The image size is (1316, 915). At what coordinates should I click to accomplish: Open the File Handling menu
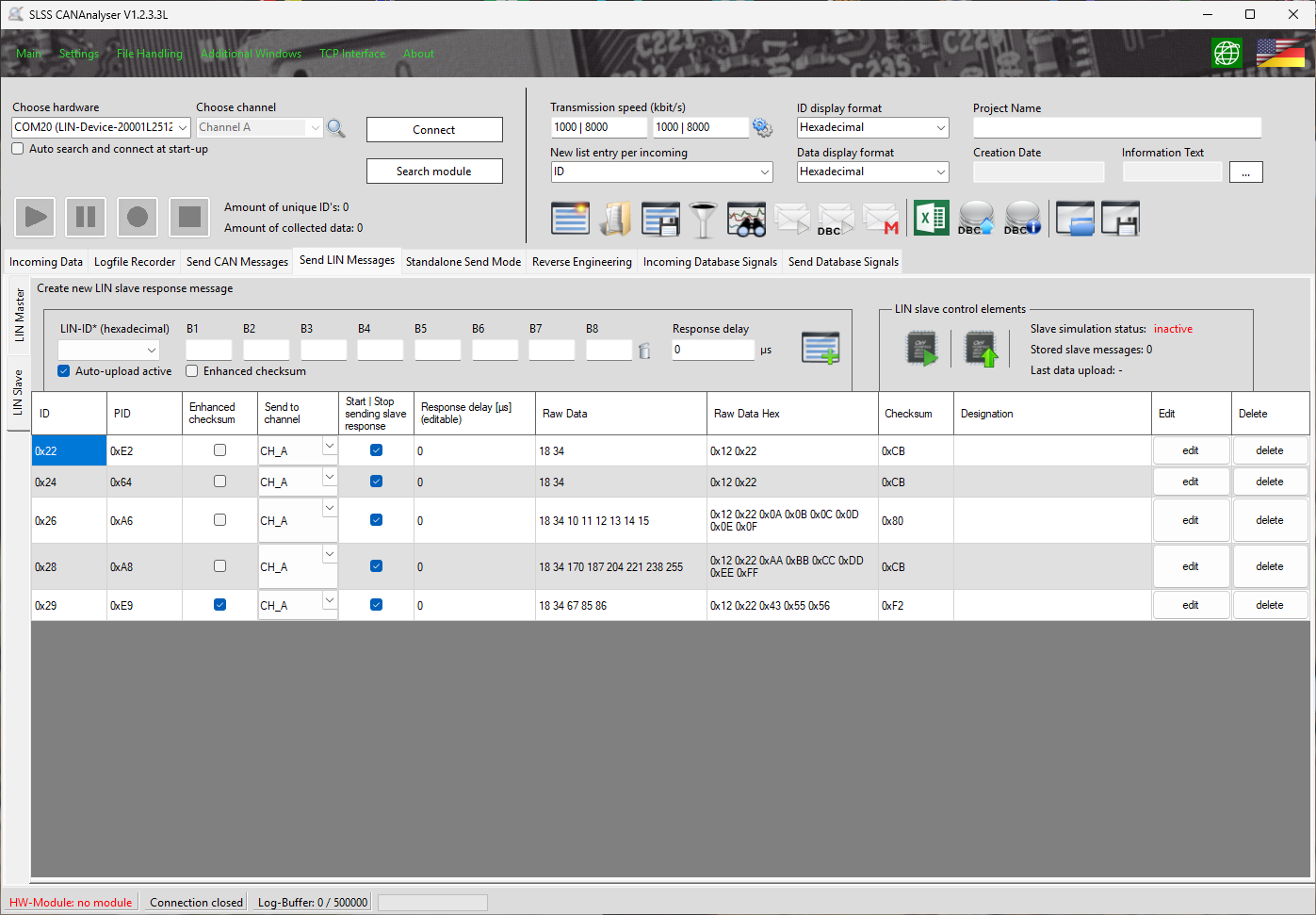(150, 54)
